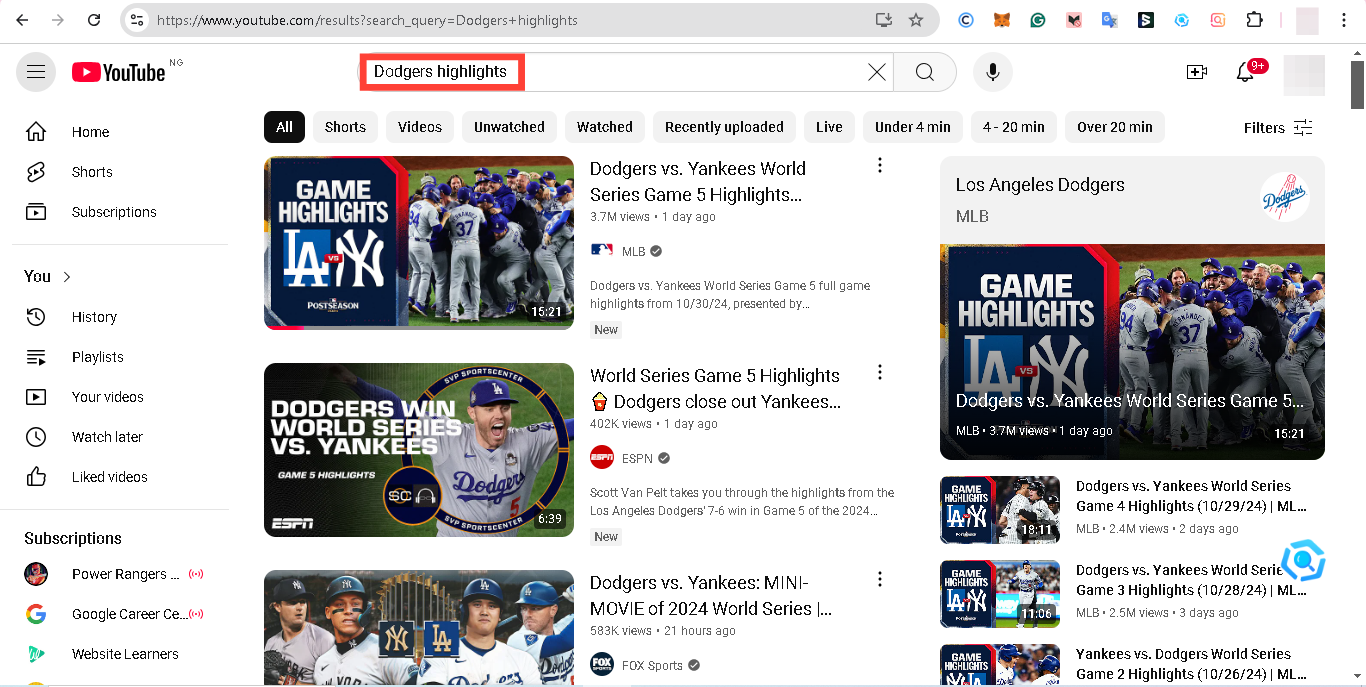Open World Series Game 5 Highlights ESPN title

pos(716,389)
